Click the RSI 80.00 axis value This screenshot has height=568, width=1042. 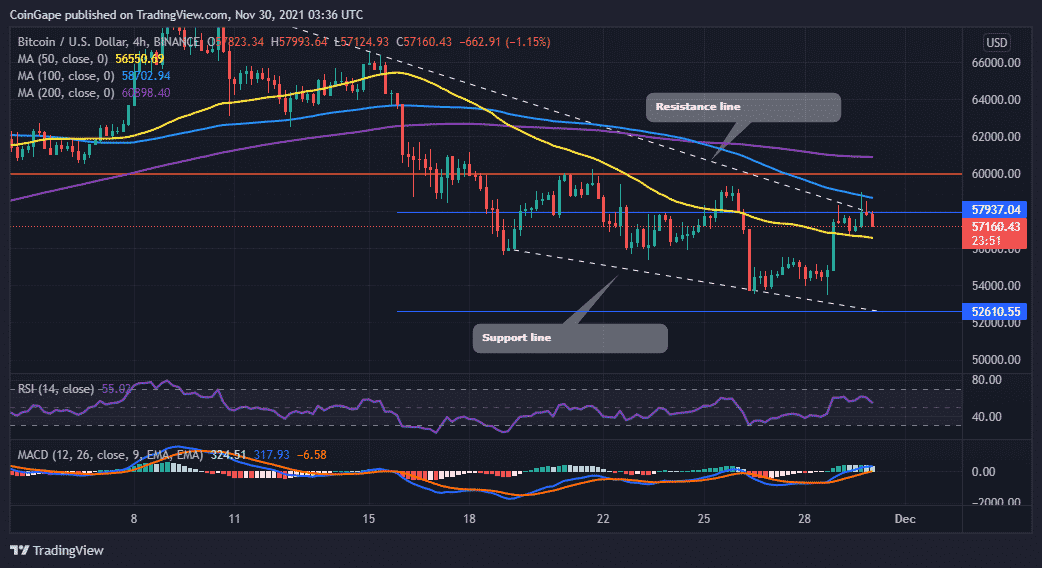(986, 380)
